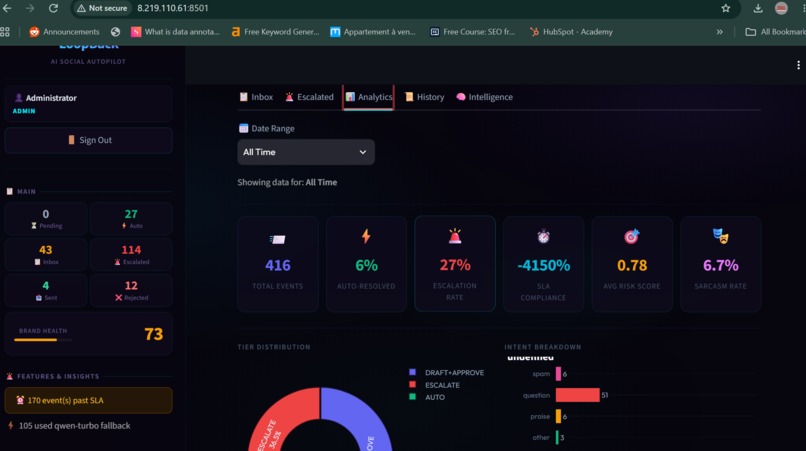Viewport: 806px width, 451px height.
Task: Click the 105 used qwen-turbo fallback note
Action: tap(75, 426)
